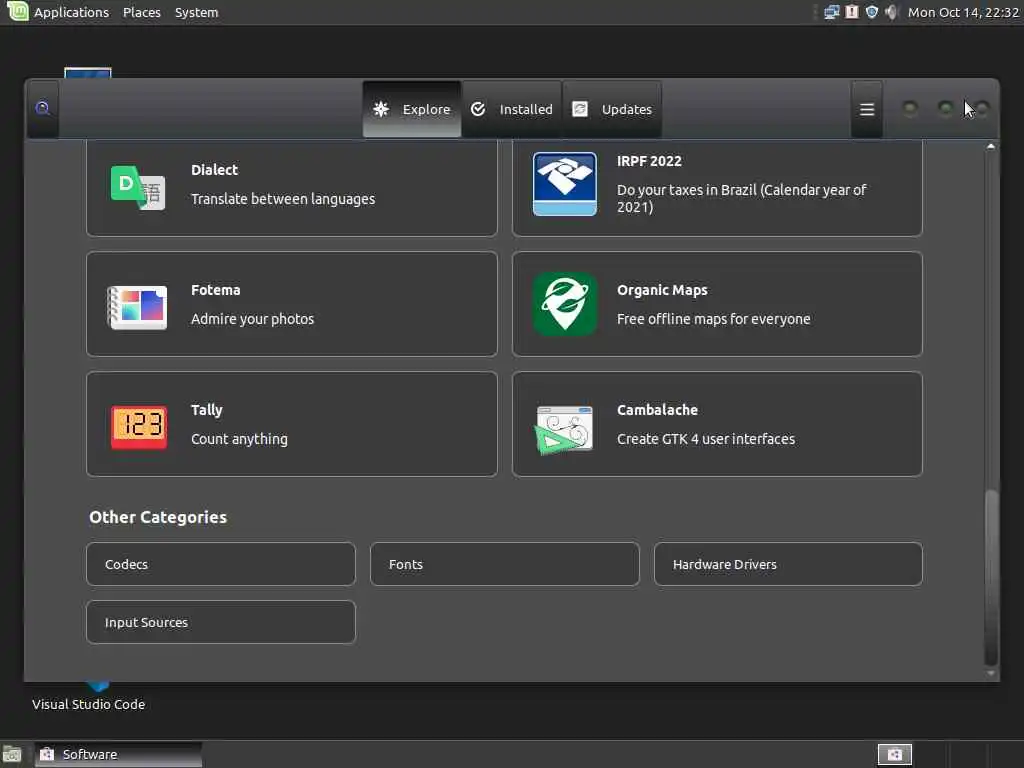The image size is (1024, 768).
Task: Switch to the Updates tab
Action: point(612,109)
